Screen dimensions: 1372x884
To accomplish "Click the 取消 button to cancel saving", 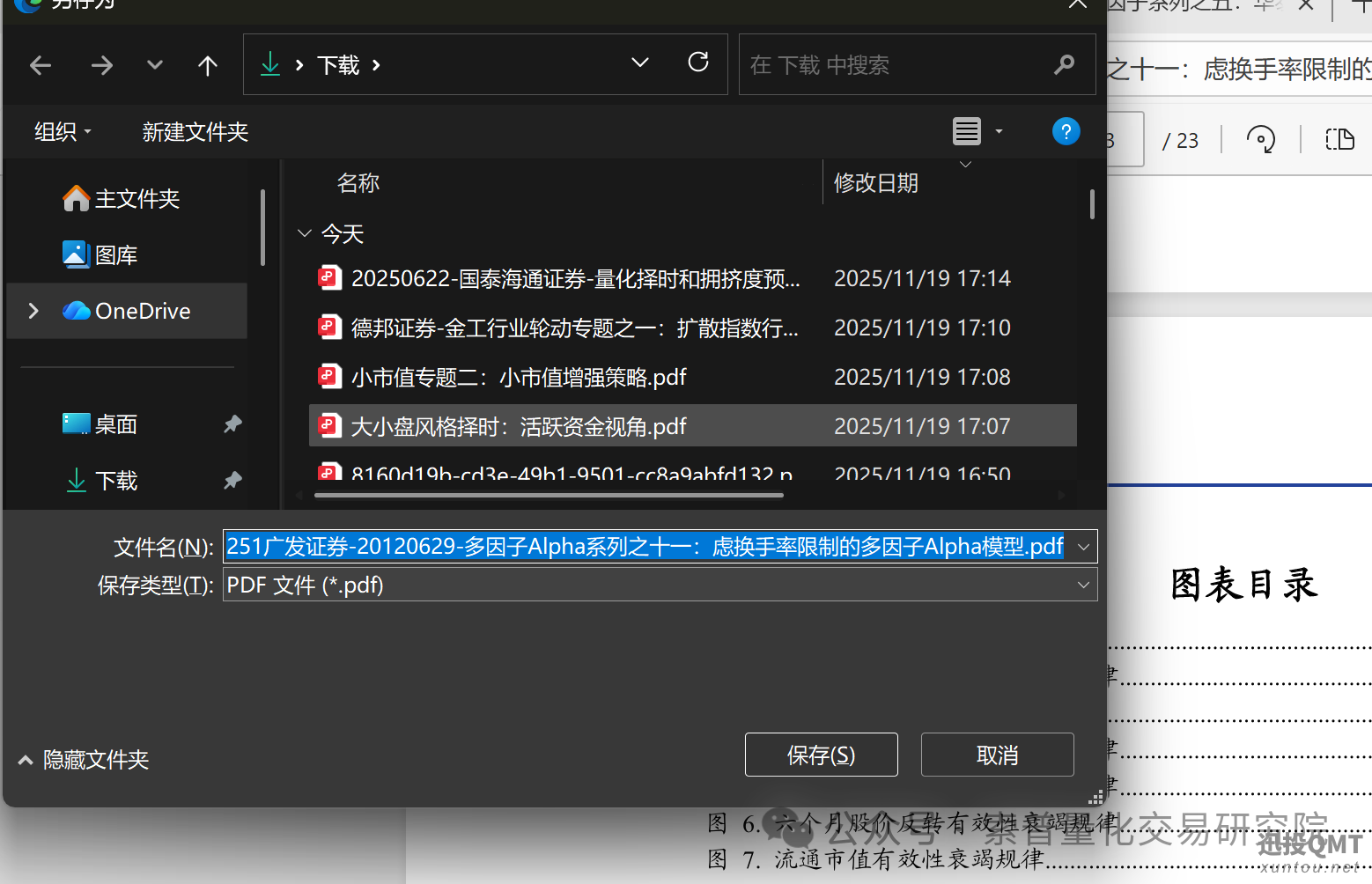I will pyautogui.click(x=996, y=755).
